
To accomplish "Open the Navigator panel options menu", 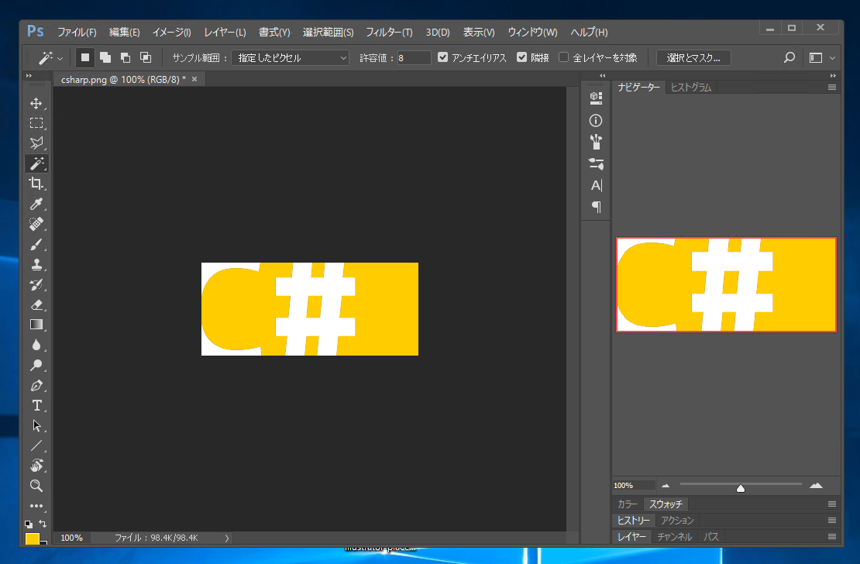I will coord(832,87).
